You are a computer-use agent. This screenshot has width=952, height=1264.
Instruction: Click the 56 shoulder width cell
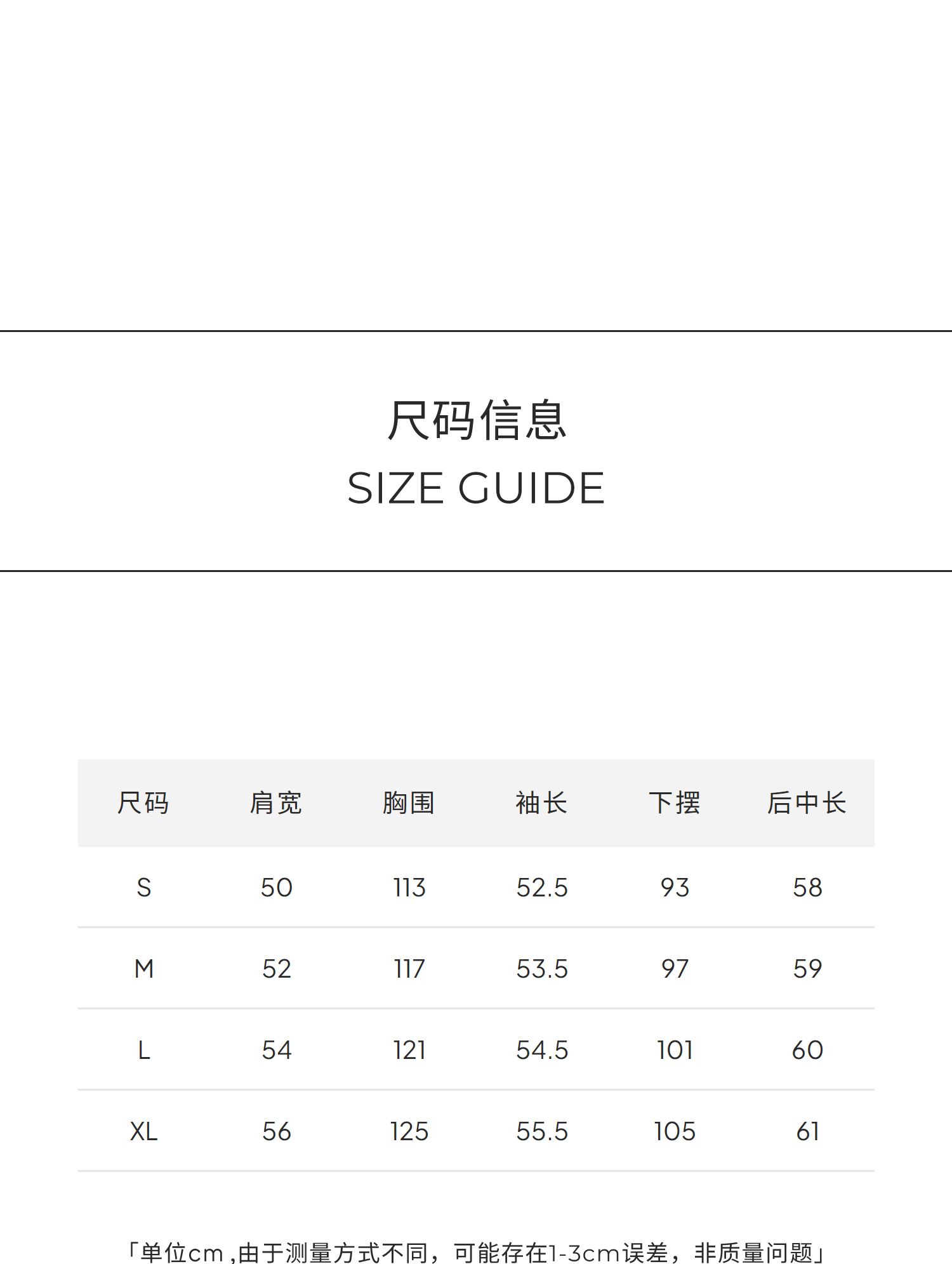[x=277, y=1131]
